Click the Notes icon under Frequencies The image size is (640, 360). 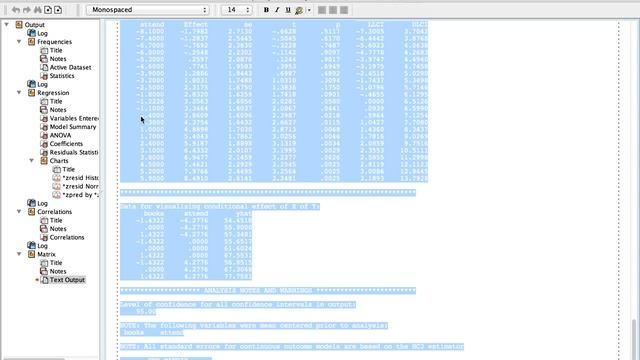44,59
